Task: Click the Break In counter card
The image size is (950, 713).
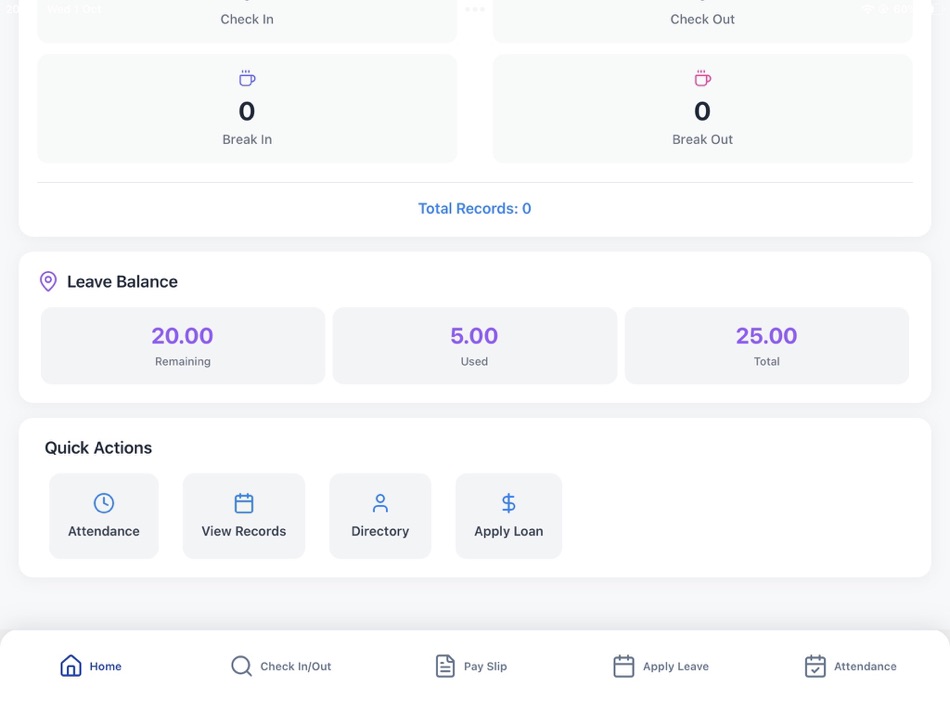Action: [x=247, y=108]
